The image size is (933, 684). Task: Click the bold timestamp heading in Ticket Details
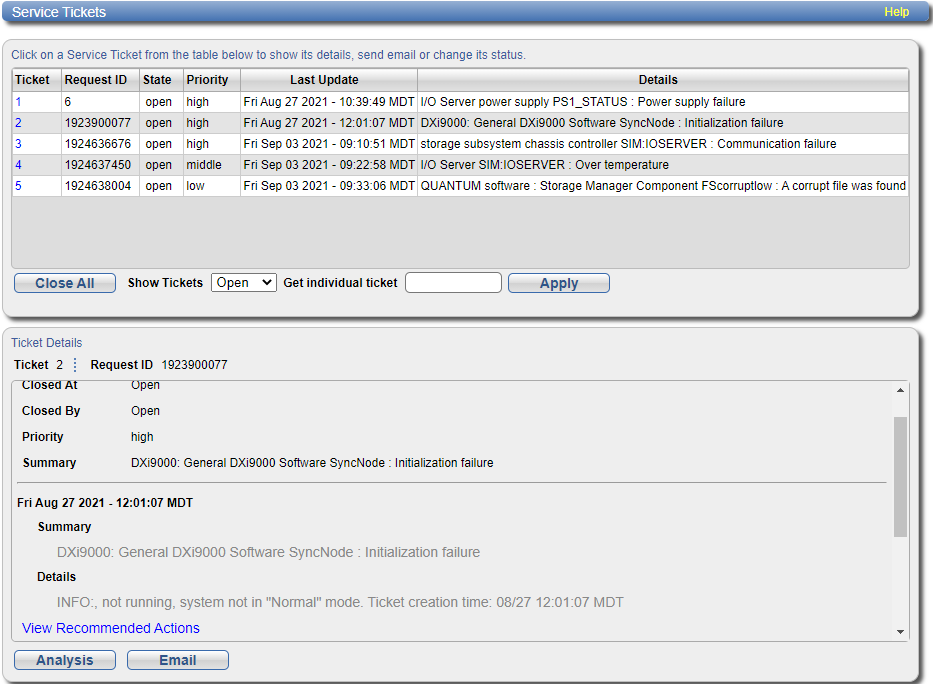coord(105,503)
